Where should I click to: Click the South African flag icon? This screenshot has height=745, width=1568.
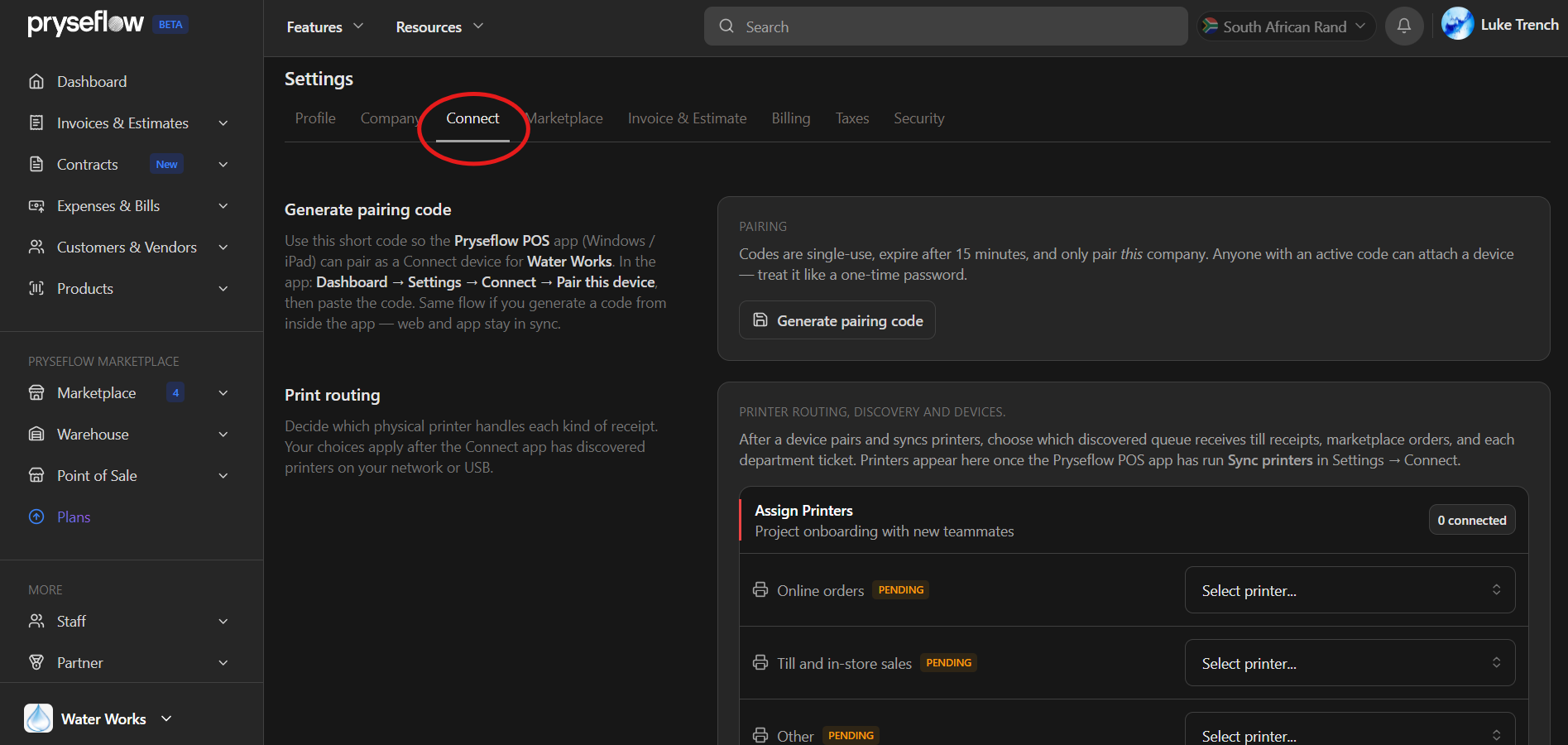pyautogui.click(x=1211, y=26)
